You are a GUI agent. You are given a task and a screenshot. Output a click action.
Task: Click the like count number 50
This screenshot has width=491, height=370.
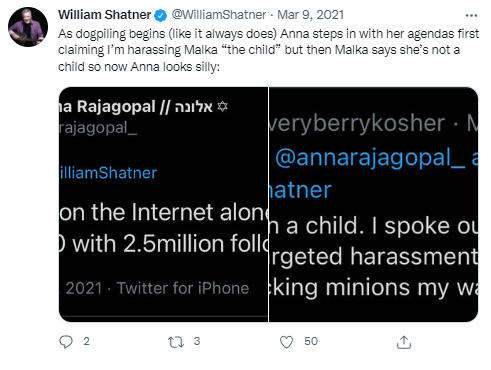(311, 341)
